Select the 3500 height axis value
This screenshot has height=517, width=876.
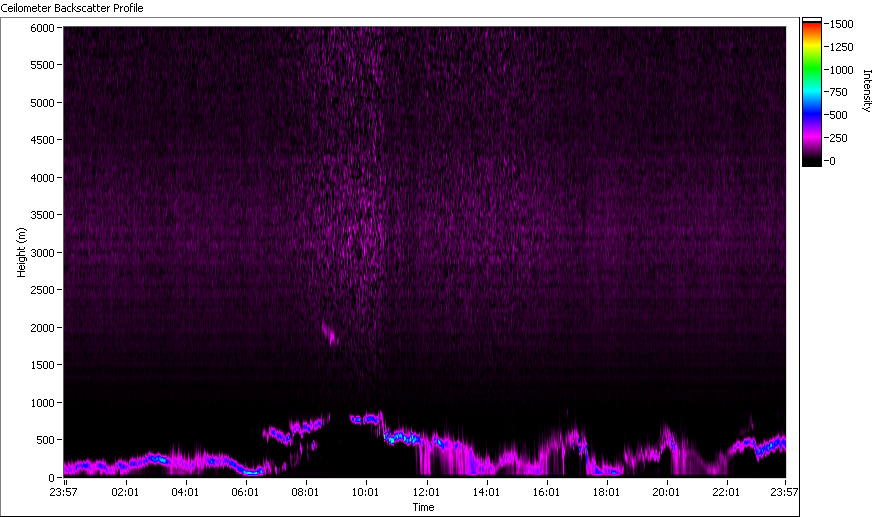42,215
